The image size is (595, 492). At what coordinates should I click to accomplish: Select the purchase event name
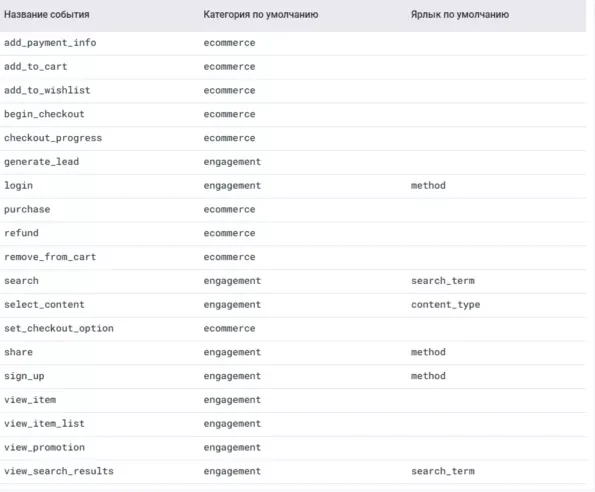click(27, 209)
